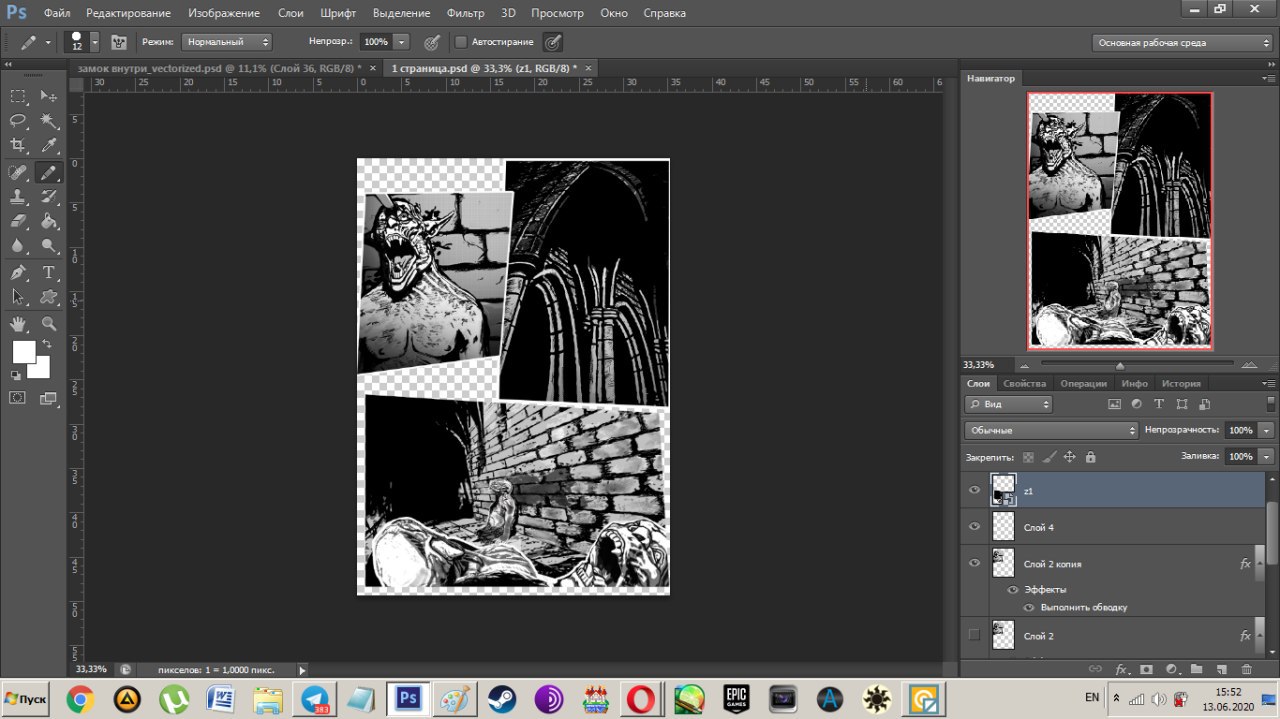
Task: Open the Изображение menu
Action: (x=224, y=13)
